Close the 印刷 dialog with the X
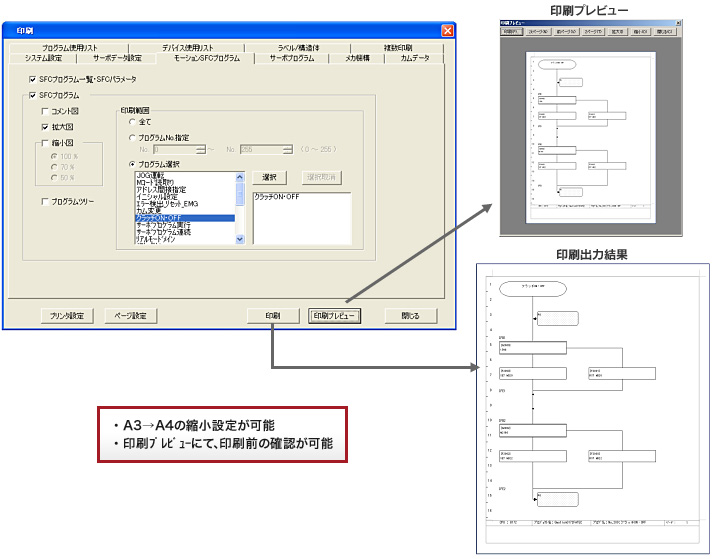This screenshot has height=559, width=714. [447, 30]
